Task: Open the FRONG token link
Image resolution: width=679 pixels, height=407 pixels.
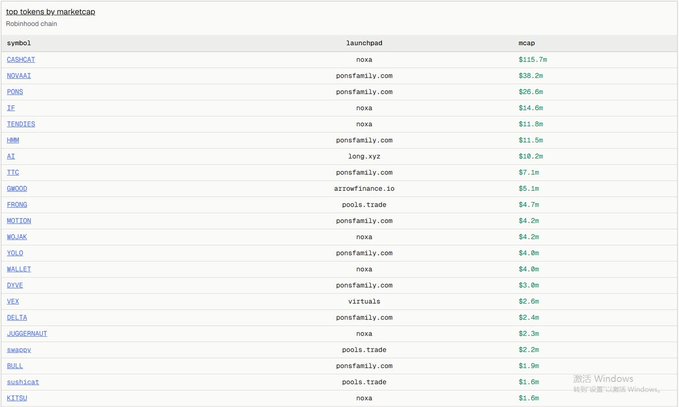Action: pos(17,205)
